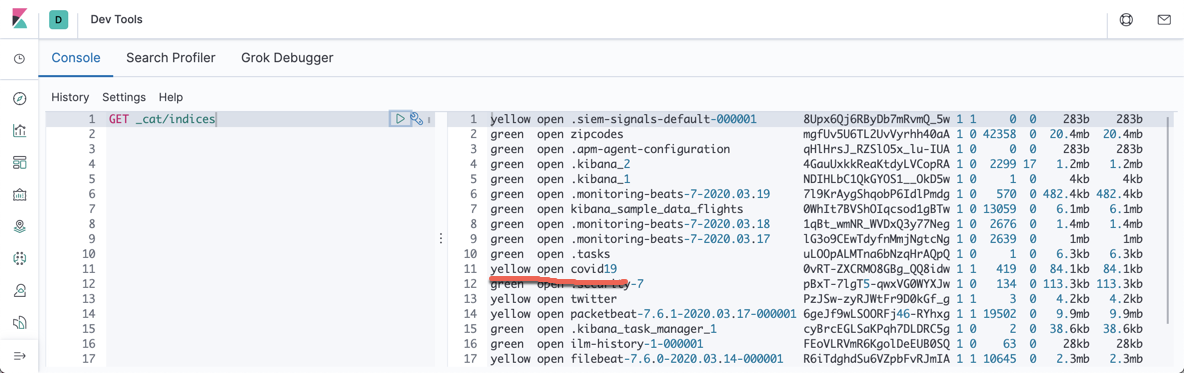Click the .apm-agent-configuration index name
Viewport: 1184px width, 373px height.
click(x=650, y=150)
